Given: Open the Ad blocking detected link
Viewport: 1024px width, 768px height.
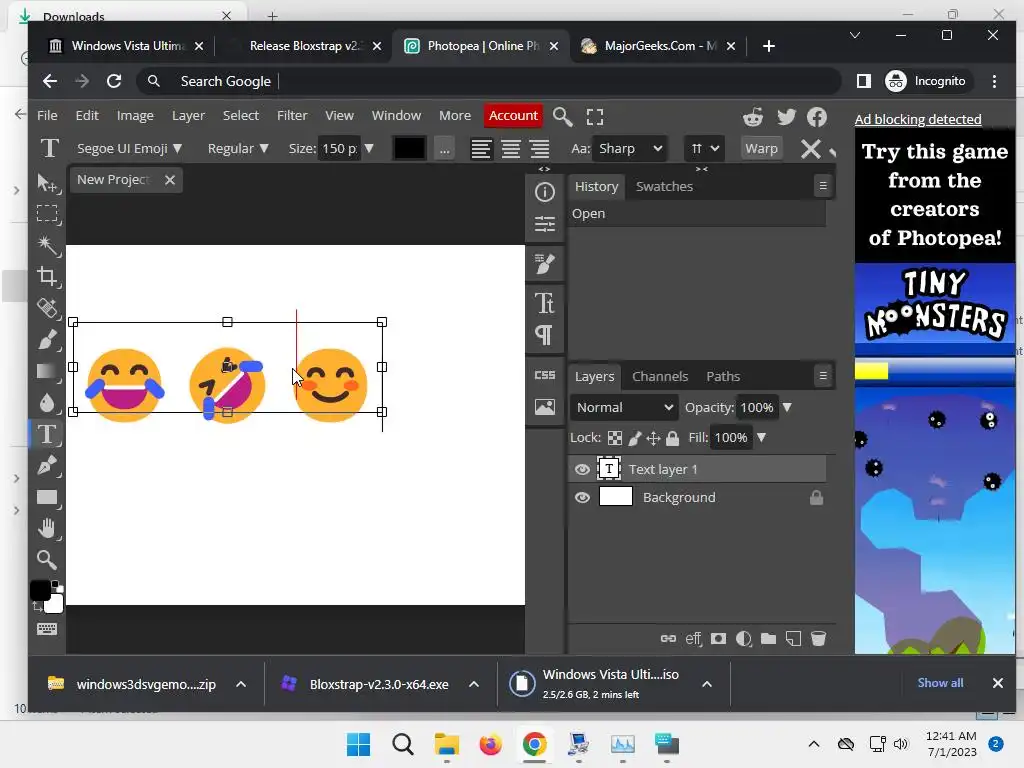Looking at the screenshot, I should click(918, 120).
